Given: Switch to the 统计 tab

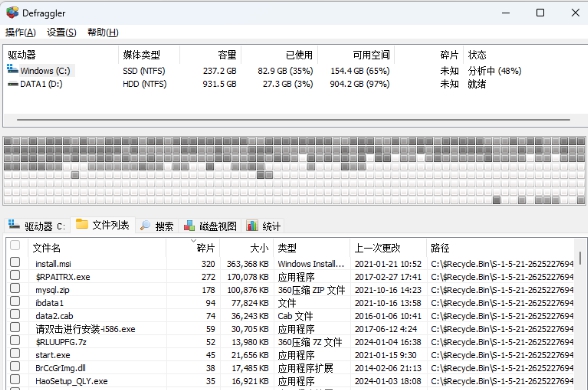Looking at the screenshot, I should tap(263, 226).
